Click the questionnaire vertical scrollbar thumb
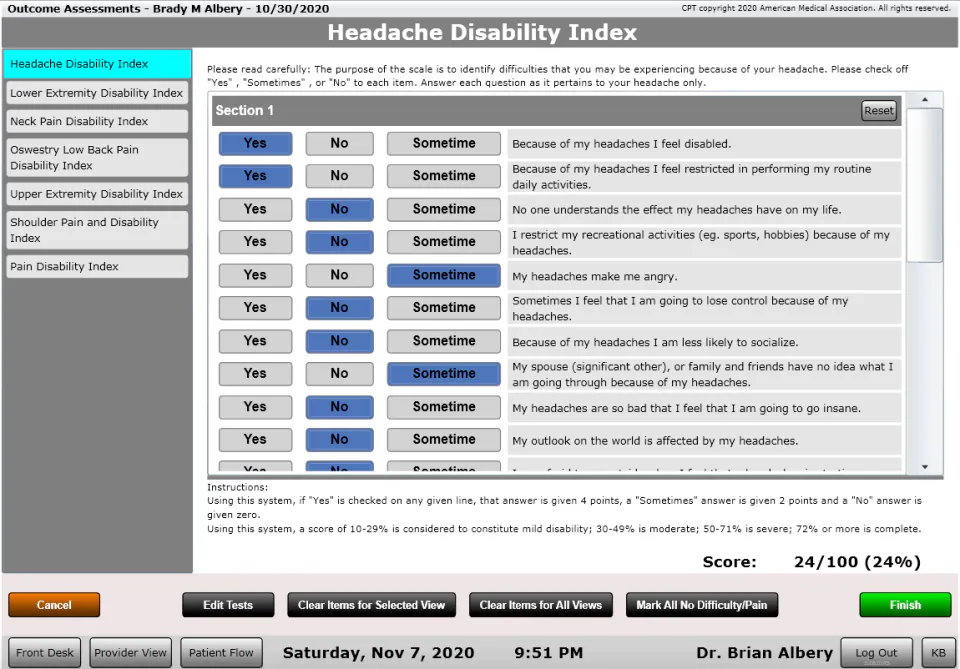Screen dimensions: 960x669 924,185
